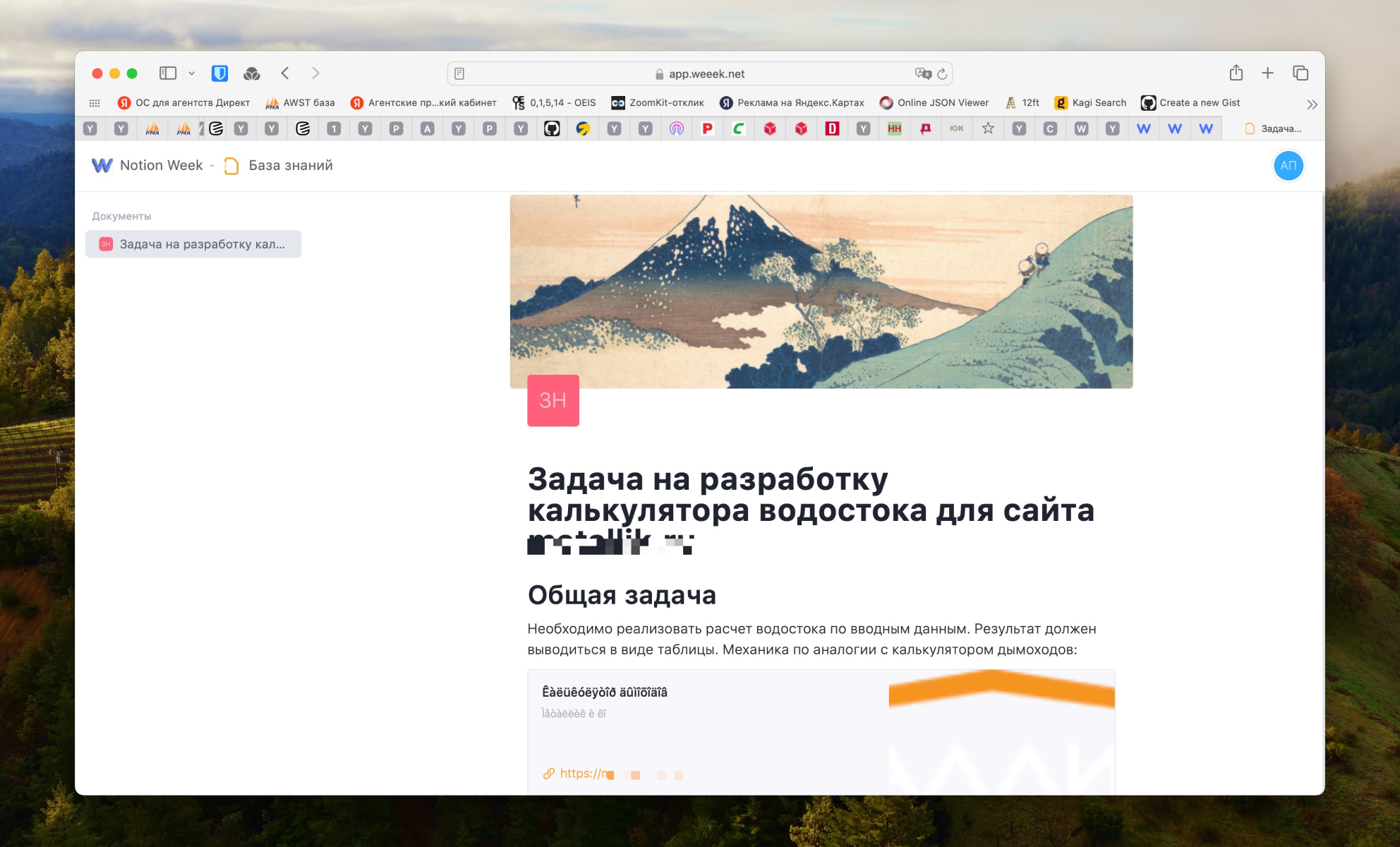The height and width of the screenshot is (847, 1400).
Task: Click the translate icon in the address bar
Action: (922, 73)
